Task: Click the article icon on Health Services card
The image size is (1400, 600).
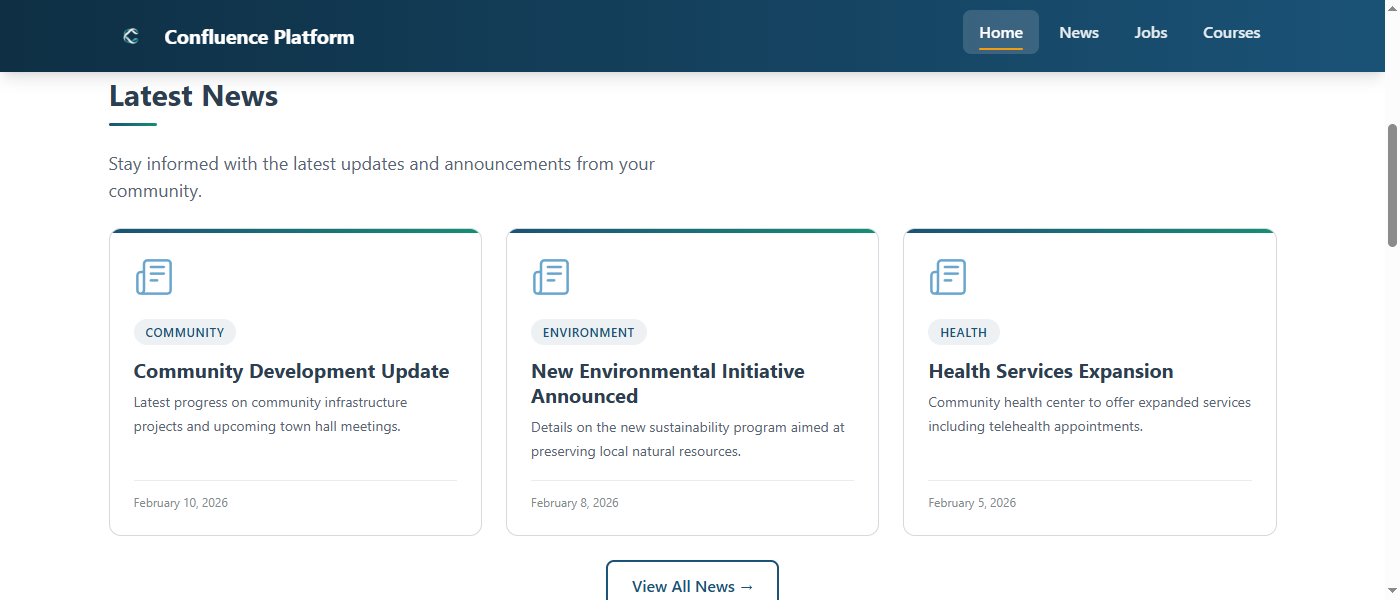Action: pos(947,277)
